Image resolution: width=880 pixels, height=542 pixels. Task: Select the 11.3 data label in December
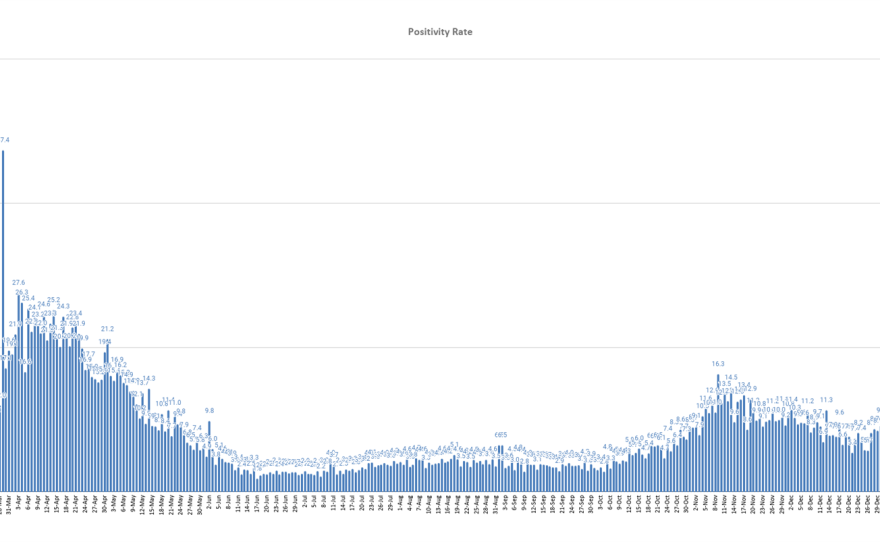826,400
